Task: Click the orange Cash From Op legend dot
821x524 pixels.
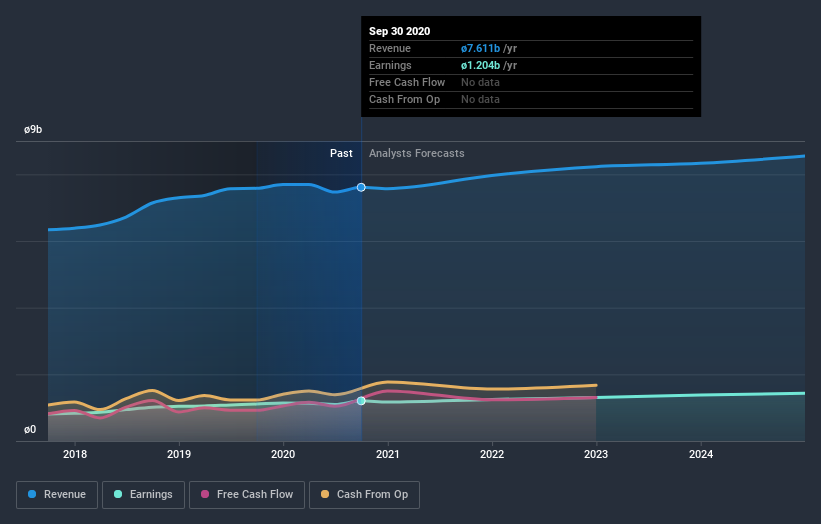Action: click(x=325, y=494)
